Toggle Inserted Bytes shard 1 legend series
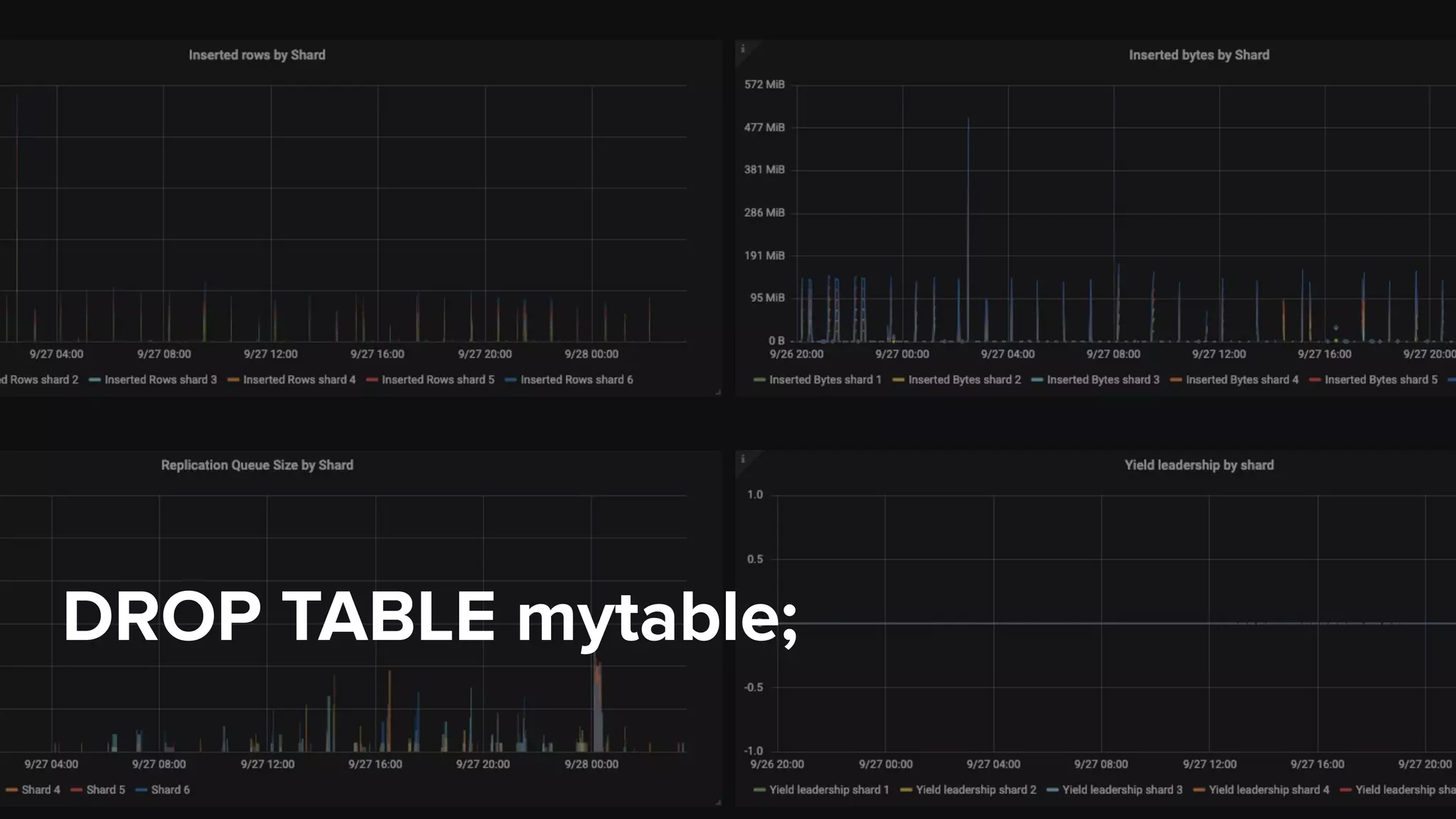 (825, 380)
